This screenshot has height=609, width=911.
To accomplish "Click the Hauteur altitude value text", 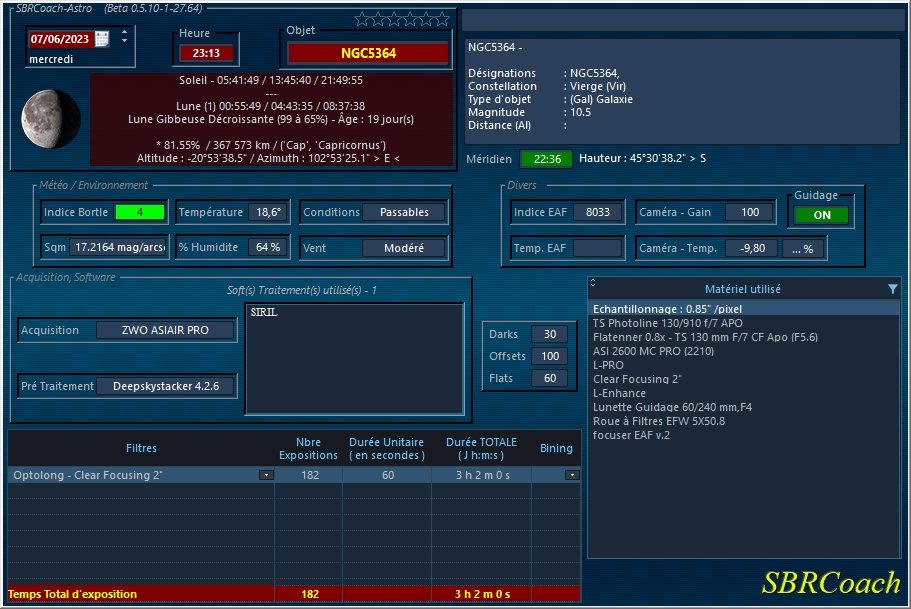I will (642, 158).
